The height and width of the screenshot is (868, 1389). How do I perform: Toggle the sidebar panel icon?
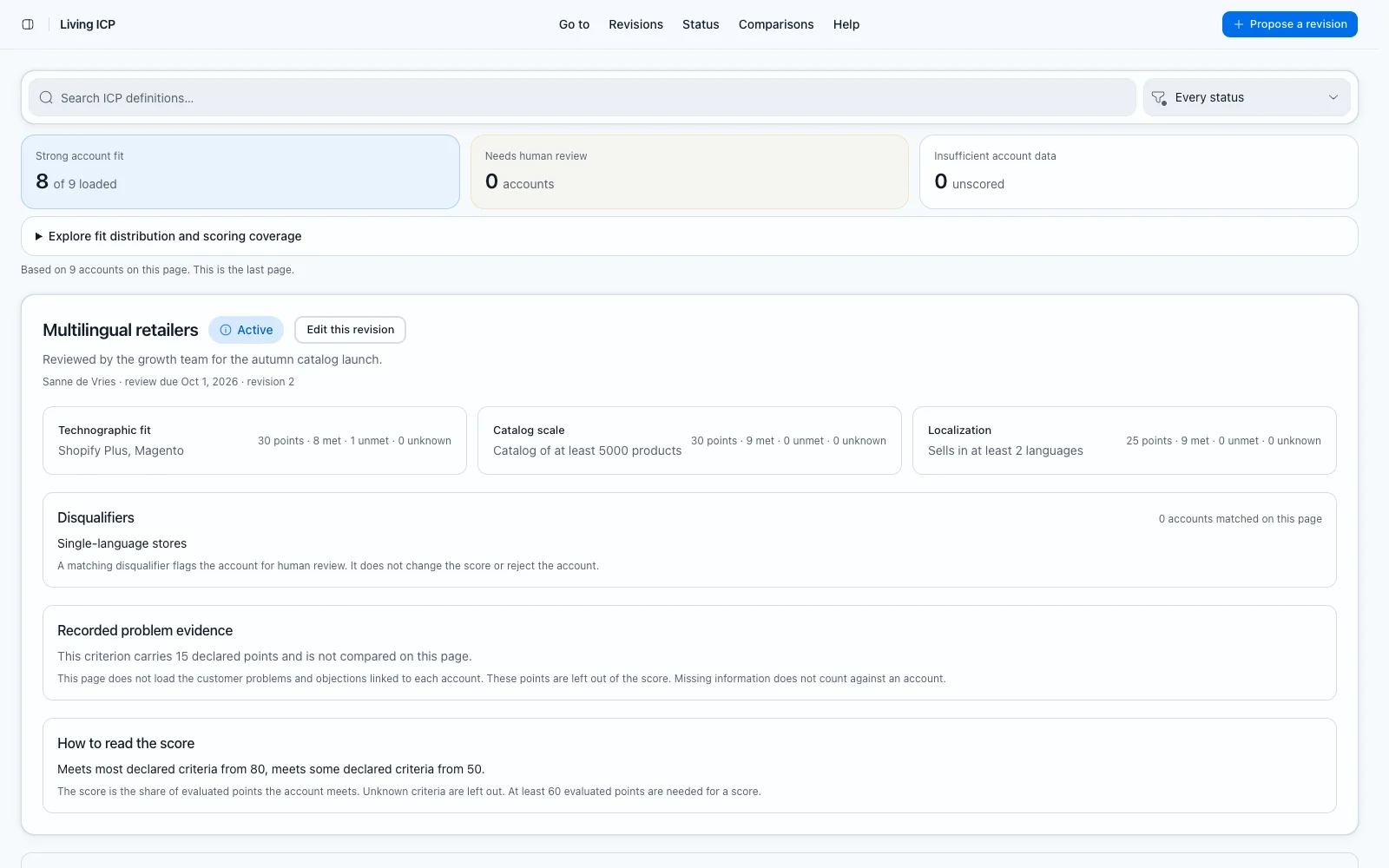tap(28, 24)
